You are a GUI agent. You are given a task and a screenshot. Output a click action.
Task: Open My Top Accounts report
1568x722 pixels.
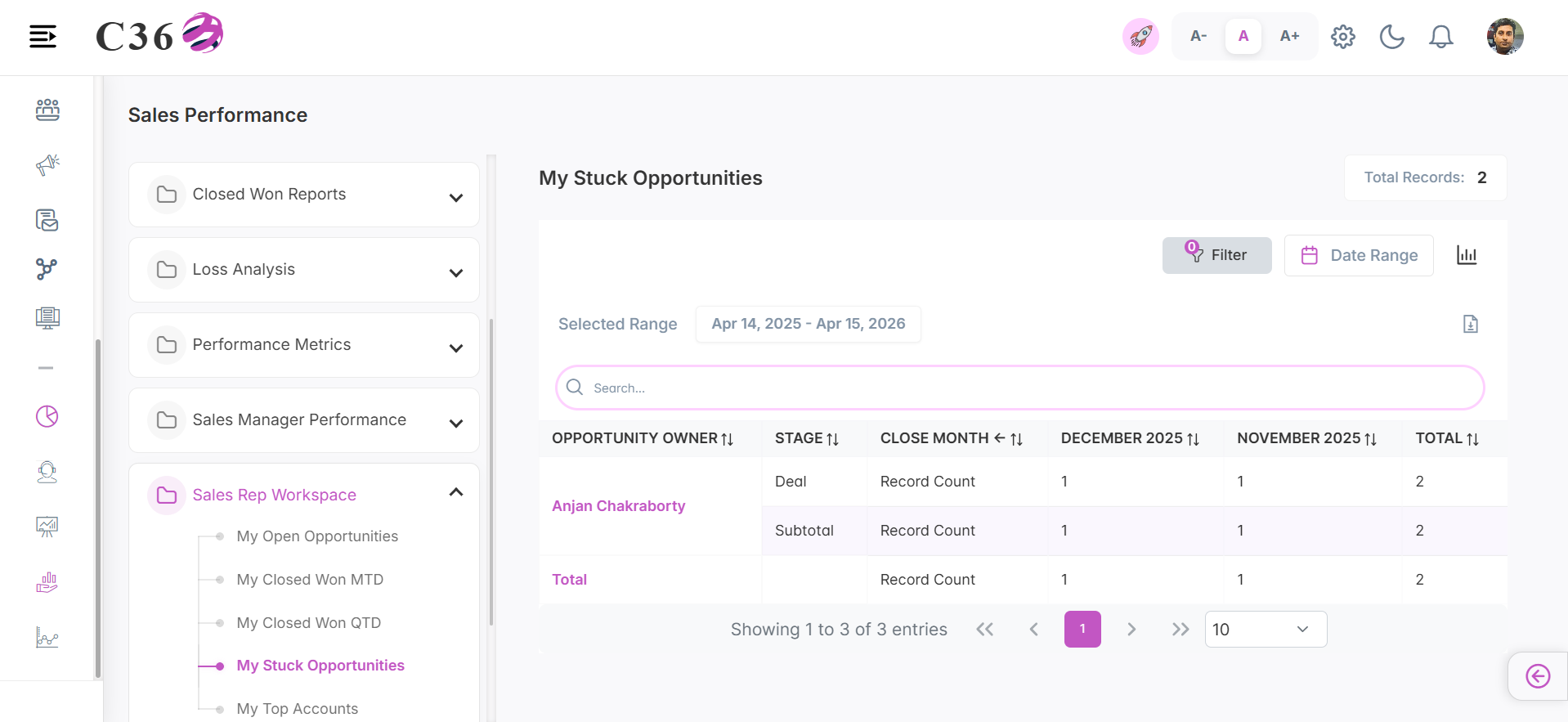298,709
